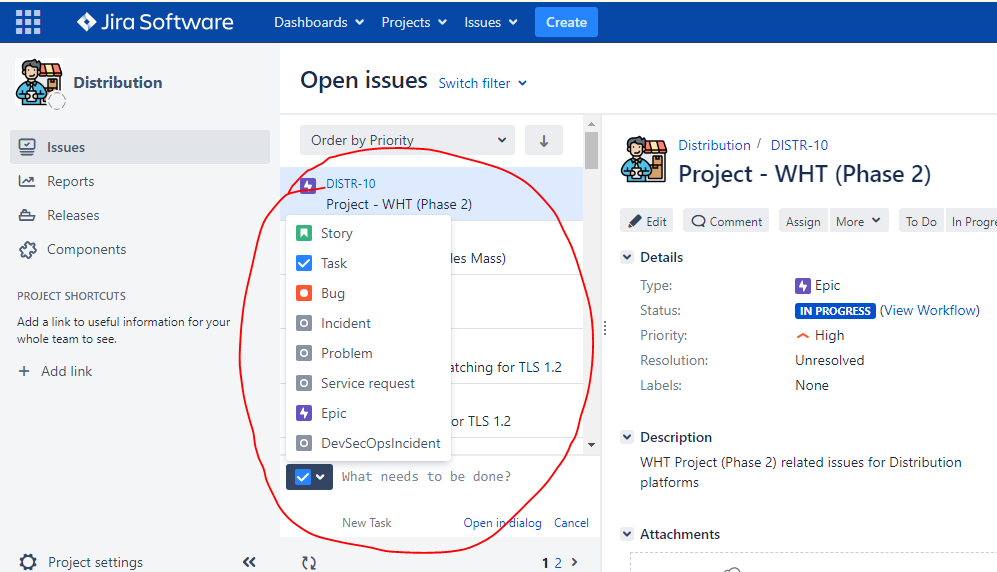Image resolution: width=997 pixels, height=572 pixels.
Task: Click the issue list scroll down arrow
Action: (591, 445)
